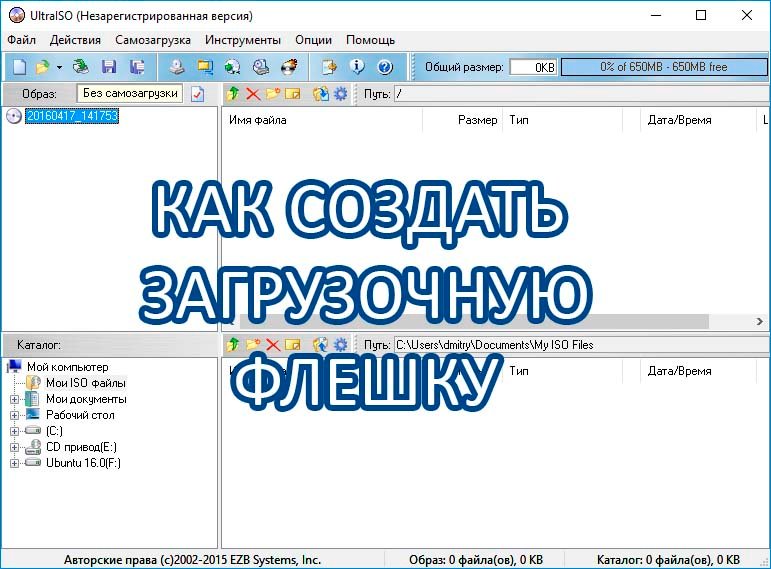Image resolution: width=771 pixels, height=569 pixels.
Task: Click the burn CD image flame icon
Action: [289, 67]
